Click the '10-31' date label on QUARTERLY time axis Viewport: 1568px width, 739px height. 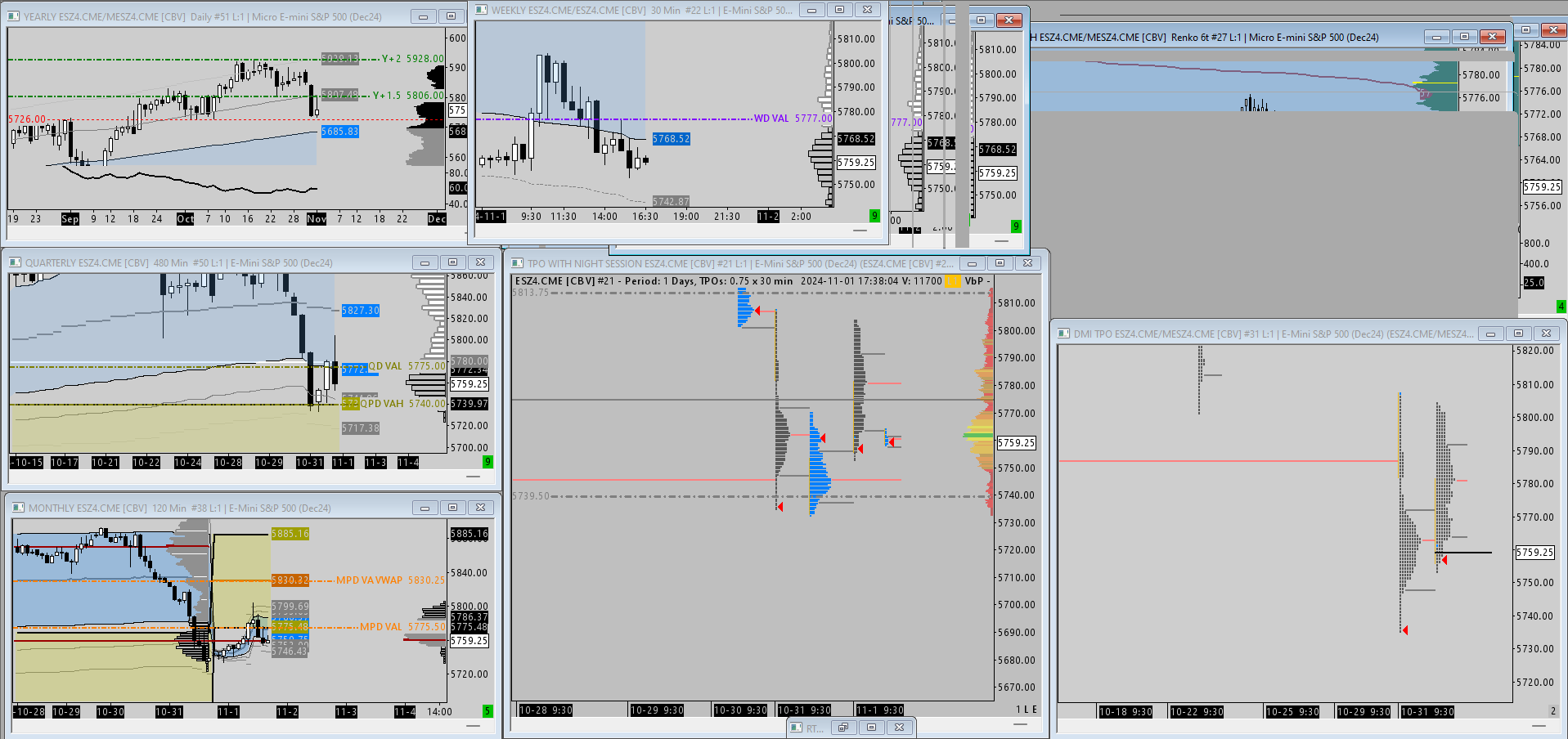[x=310, y=463]
